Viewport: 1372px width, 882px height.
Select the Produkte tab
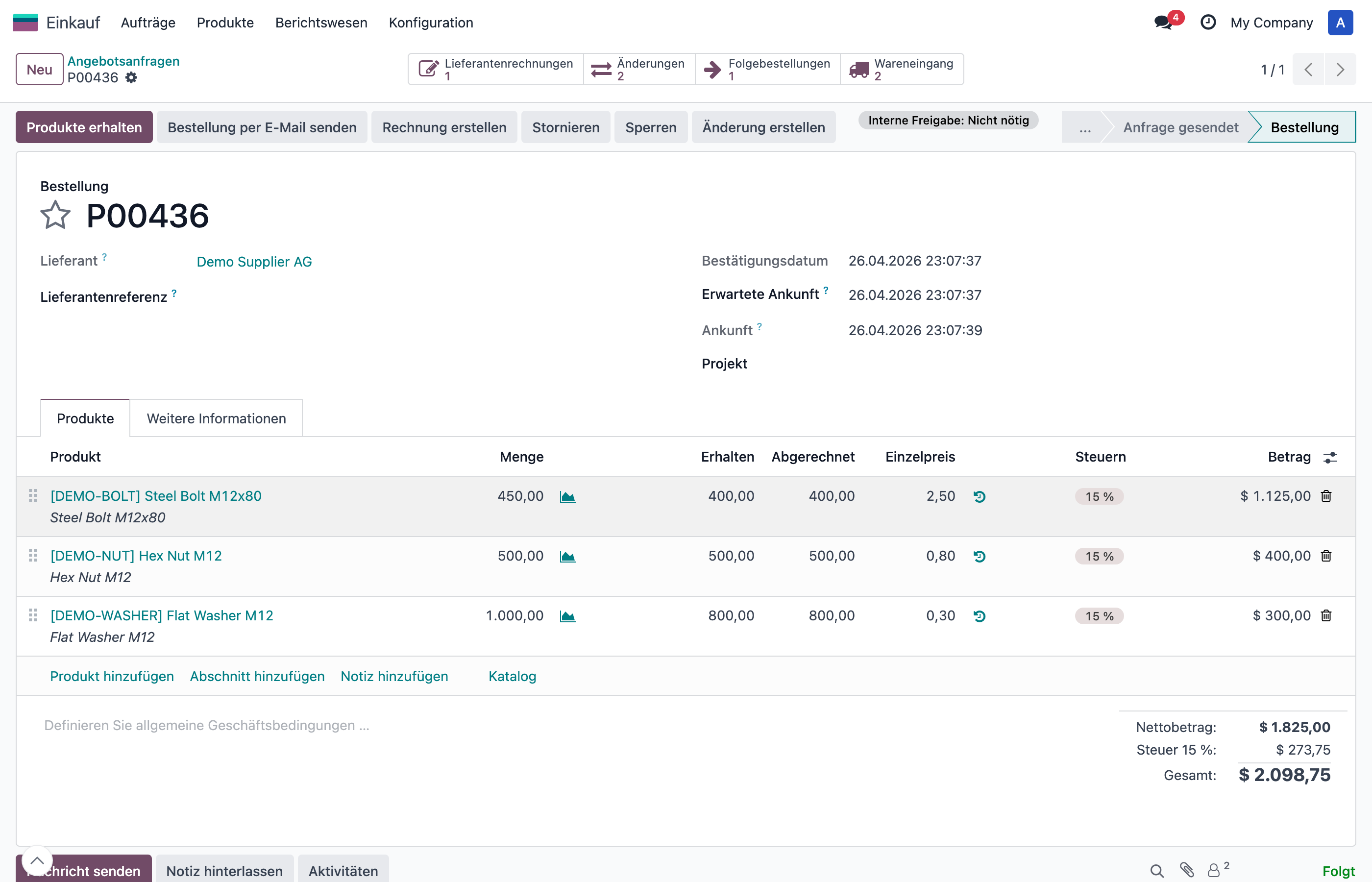pos(85,418)
